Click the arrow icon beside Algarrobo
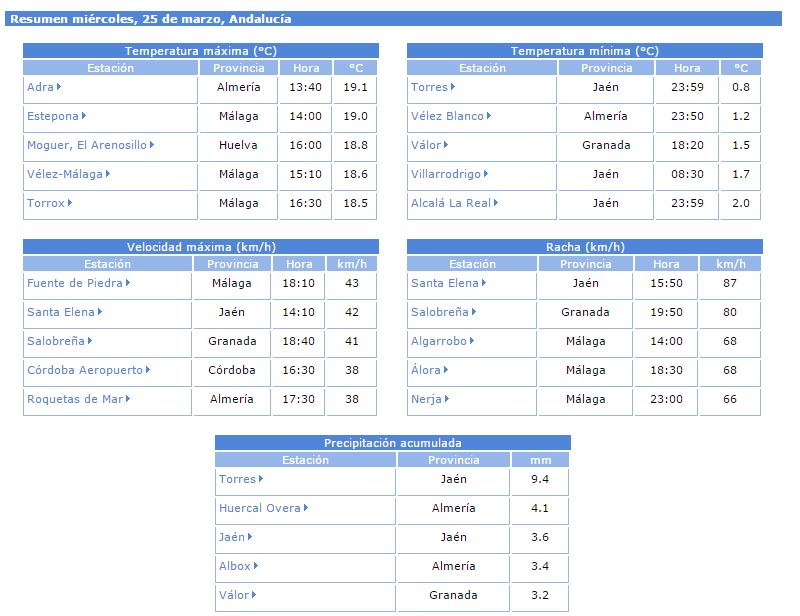800x616 pixels. (x=473, y=341)
